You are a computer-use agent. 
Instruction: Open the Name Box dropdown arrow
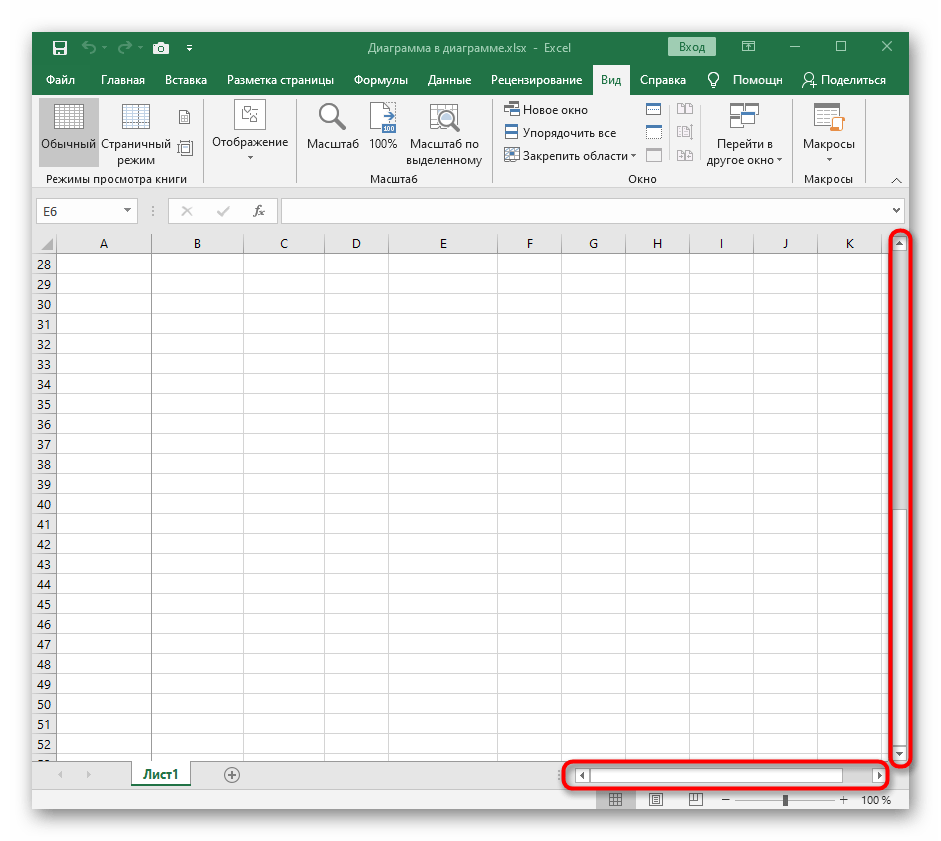(x=127, y=210)
